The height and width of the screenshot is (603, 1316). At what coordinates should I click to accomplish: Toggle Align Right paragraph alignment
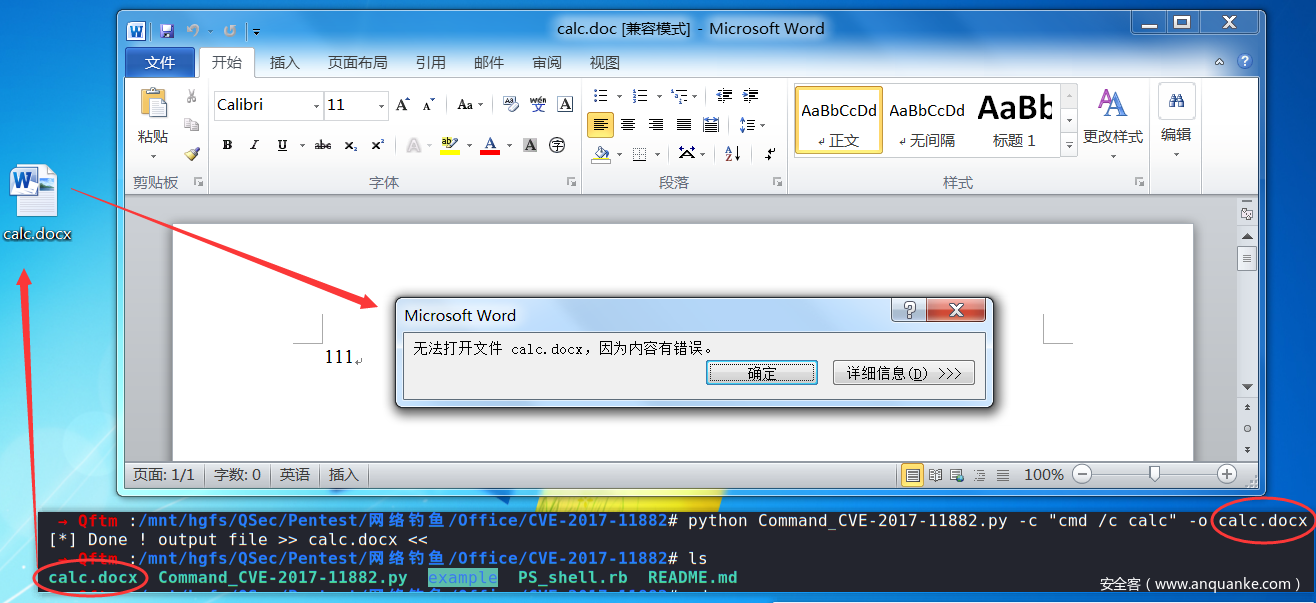656,125
